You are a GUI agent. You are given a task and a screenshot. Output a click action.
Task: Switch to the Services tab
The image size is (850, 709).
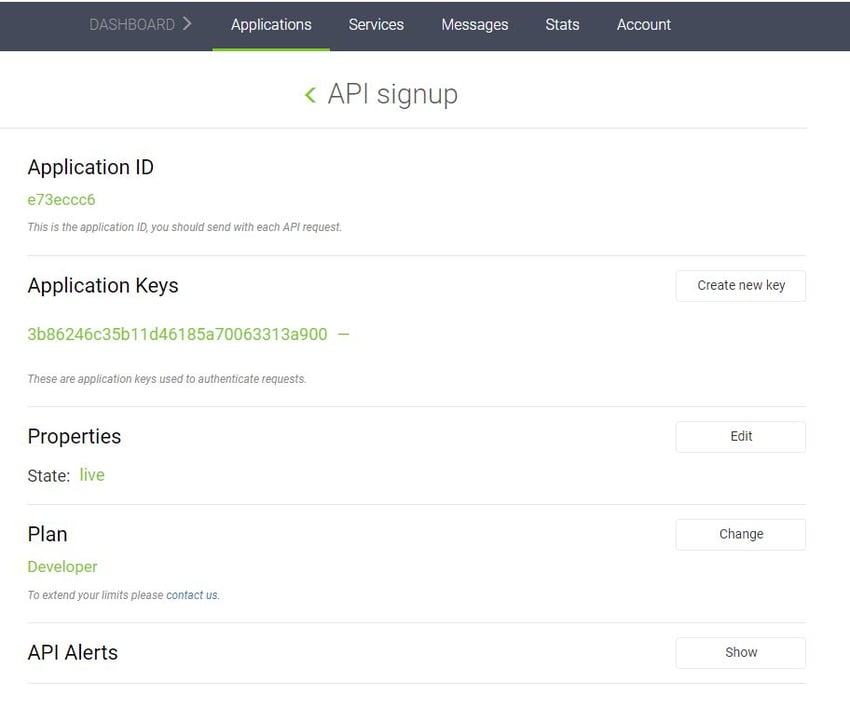coord(376,25)
